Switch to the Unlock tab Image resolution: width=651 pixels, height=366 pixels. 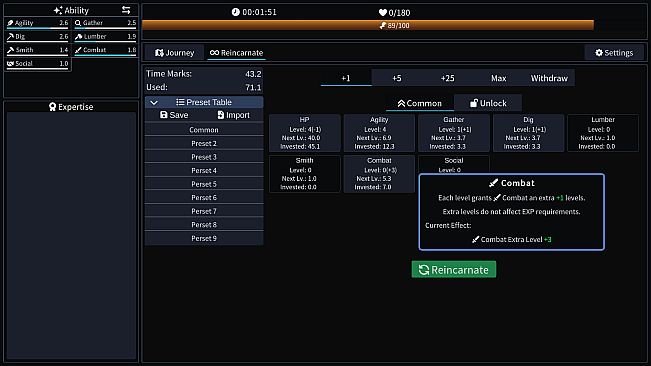(488, 103)
